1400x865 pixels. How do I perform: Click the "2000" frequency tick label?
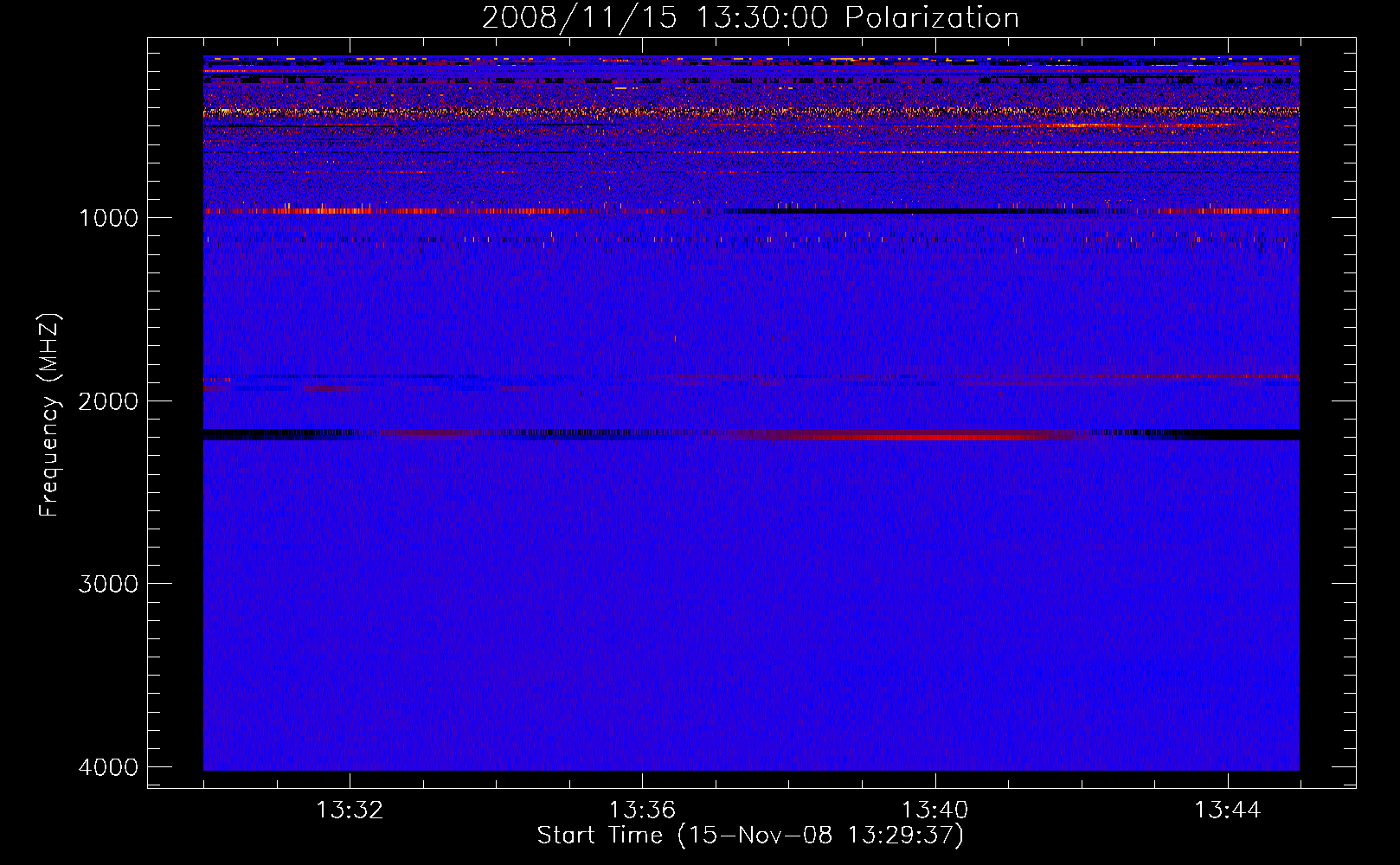[x=108, y=400]
